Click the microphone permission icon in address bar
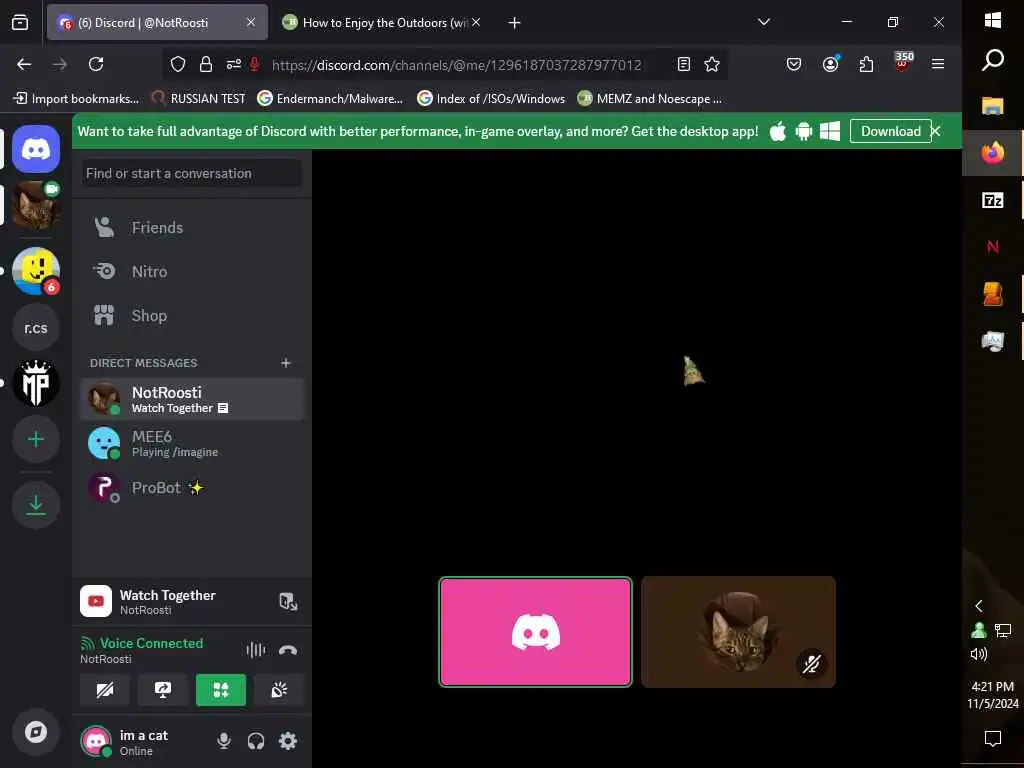 [x=255, y=64]
